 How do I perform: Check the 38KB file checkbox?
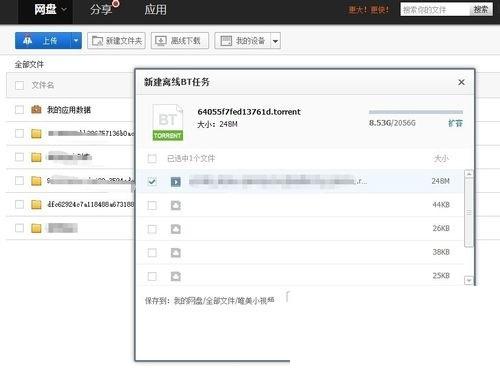[x=152, y=253]
